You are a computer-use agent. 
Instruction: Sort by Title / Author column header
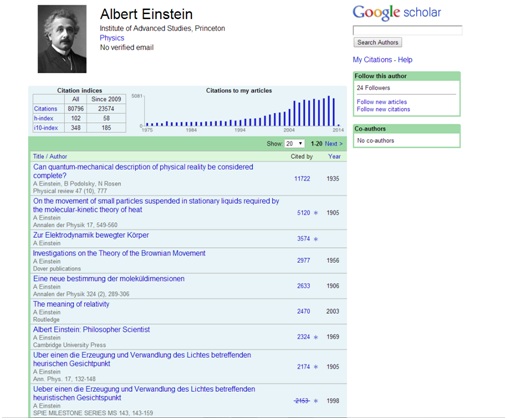pyautogui.click(x=50, y=156)
